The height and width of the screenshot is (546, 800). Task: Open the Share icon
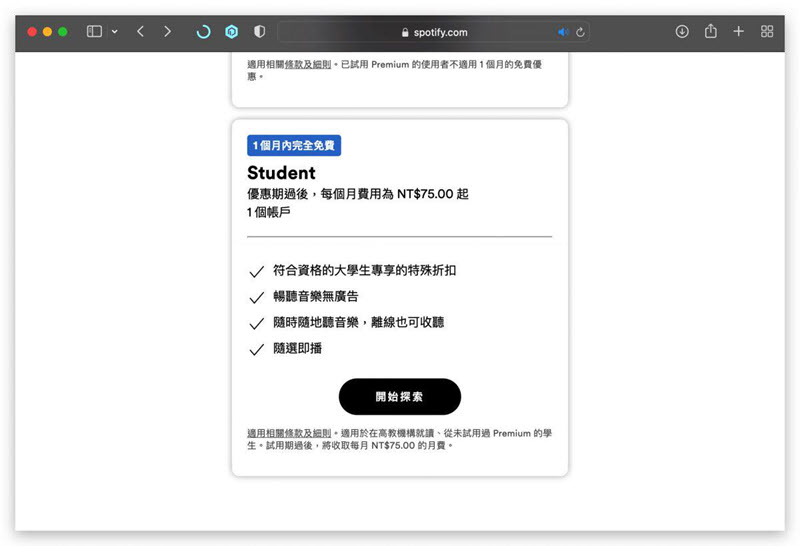point(711,31)
